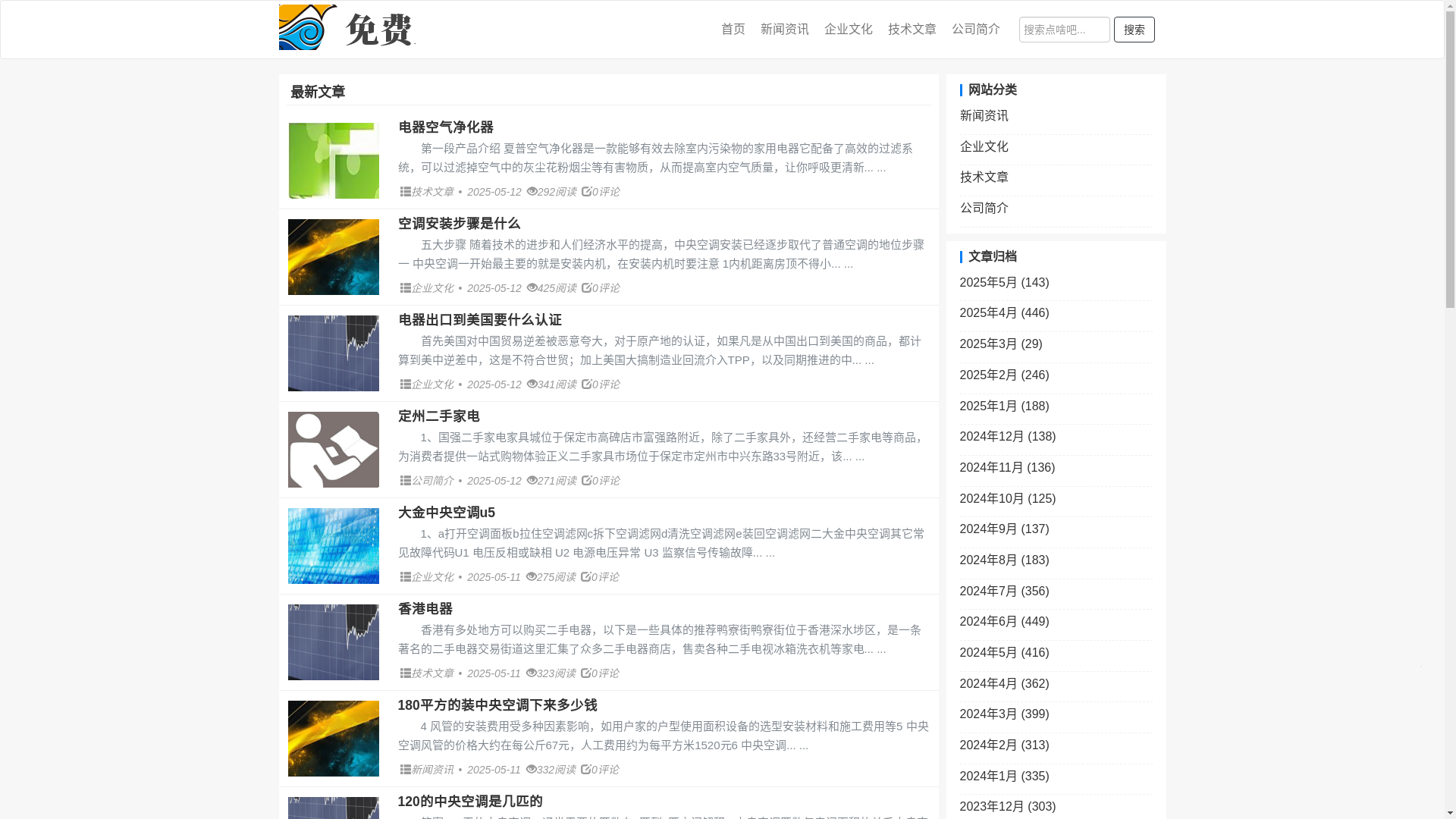1456x819 pixels.
Task: Open the article 空调安装步骤是什么
Action: coord(459,224)
